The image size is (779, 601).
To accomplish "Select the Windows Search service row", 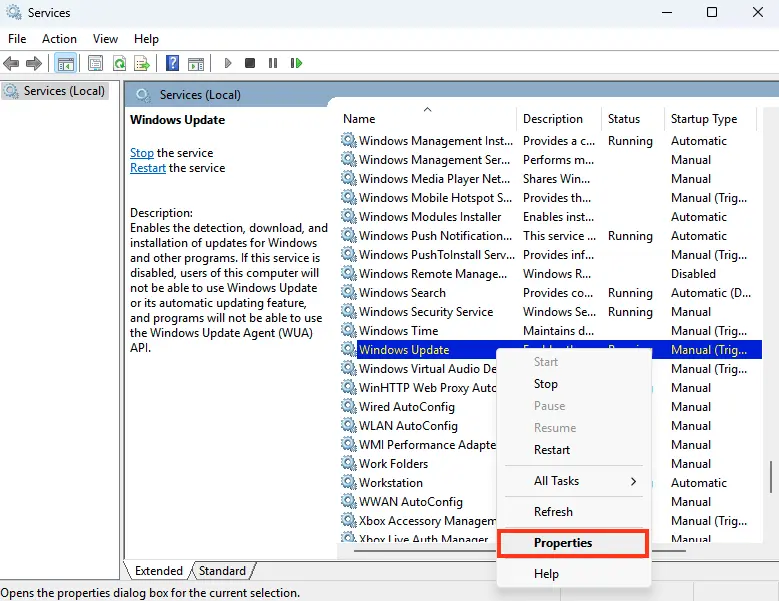I will point(402,293).
